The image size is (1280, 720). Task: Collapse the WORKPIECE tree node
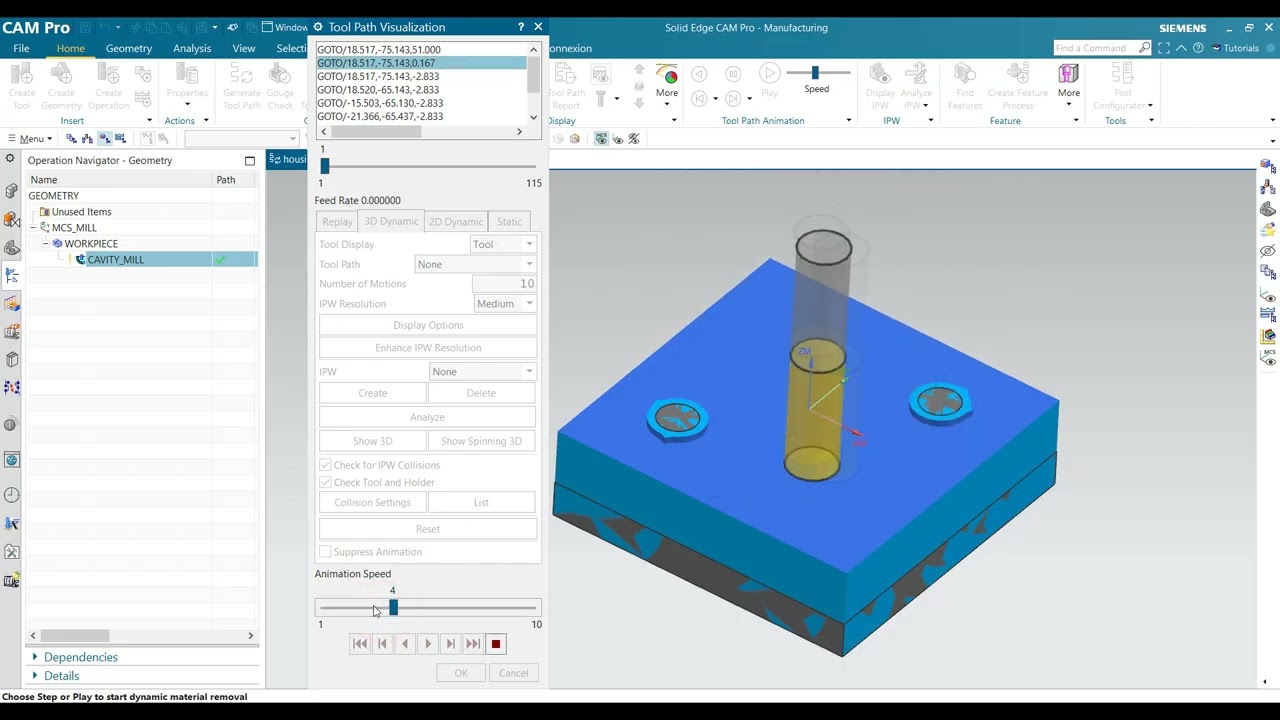(x=45, y=244)
